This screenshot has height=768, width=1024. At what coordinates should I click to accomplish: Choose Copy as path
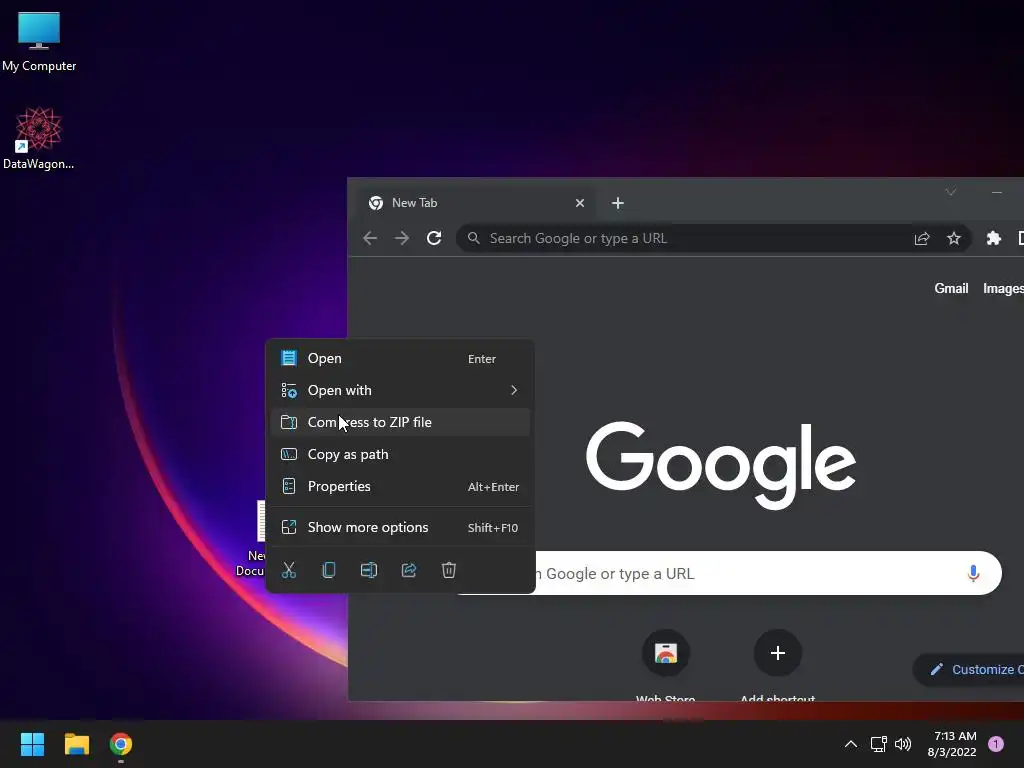point(400,455)
